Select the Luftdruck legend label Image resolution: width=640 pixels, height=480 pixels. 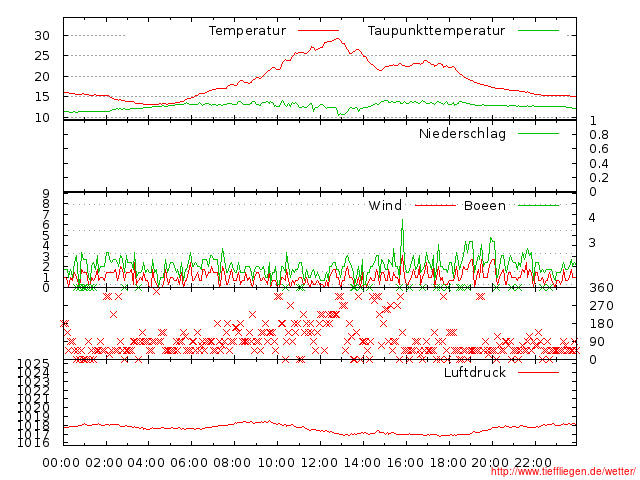[x=475, y=372]
